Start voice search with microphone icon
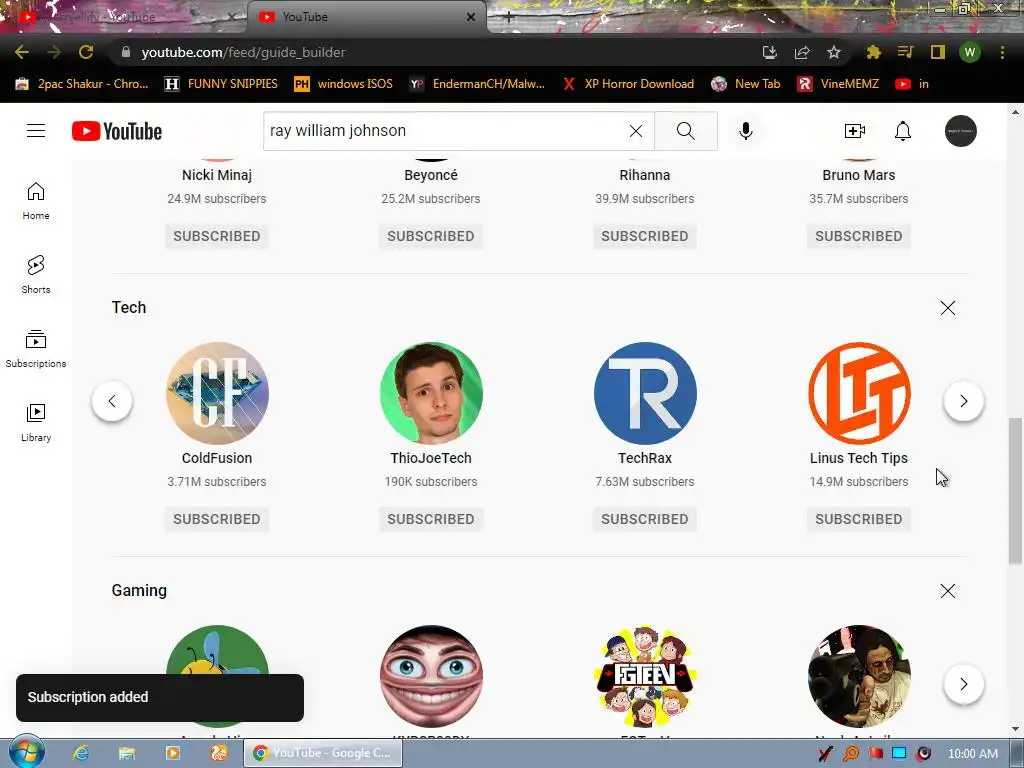1024x768 pixels. click(746, 131)
